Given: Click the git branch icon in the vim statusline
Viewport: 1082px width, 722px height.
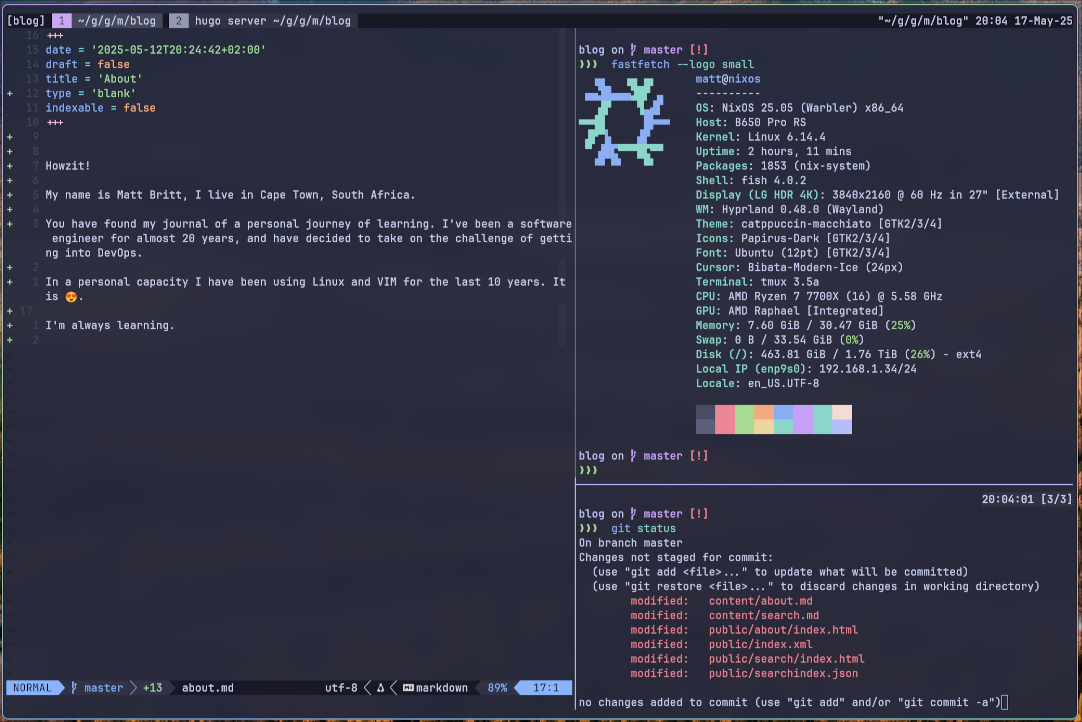Looking at the screenshot, I should [x=74, y=687].
